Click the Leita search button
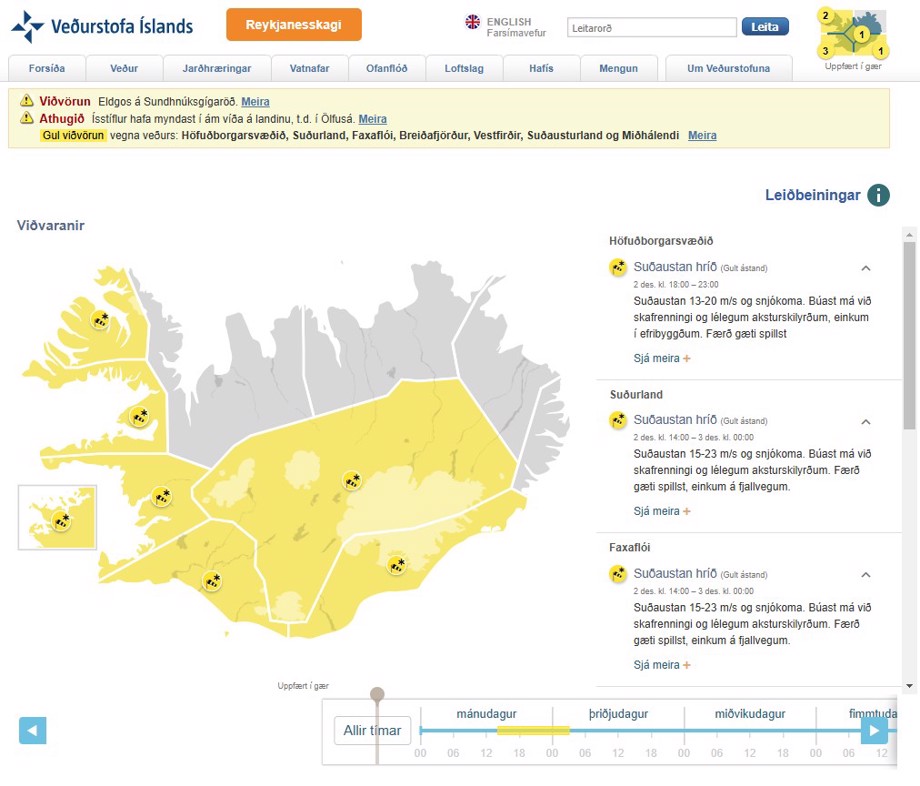Viewport: 920px width, 786px height. (x=765, y=27)
